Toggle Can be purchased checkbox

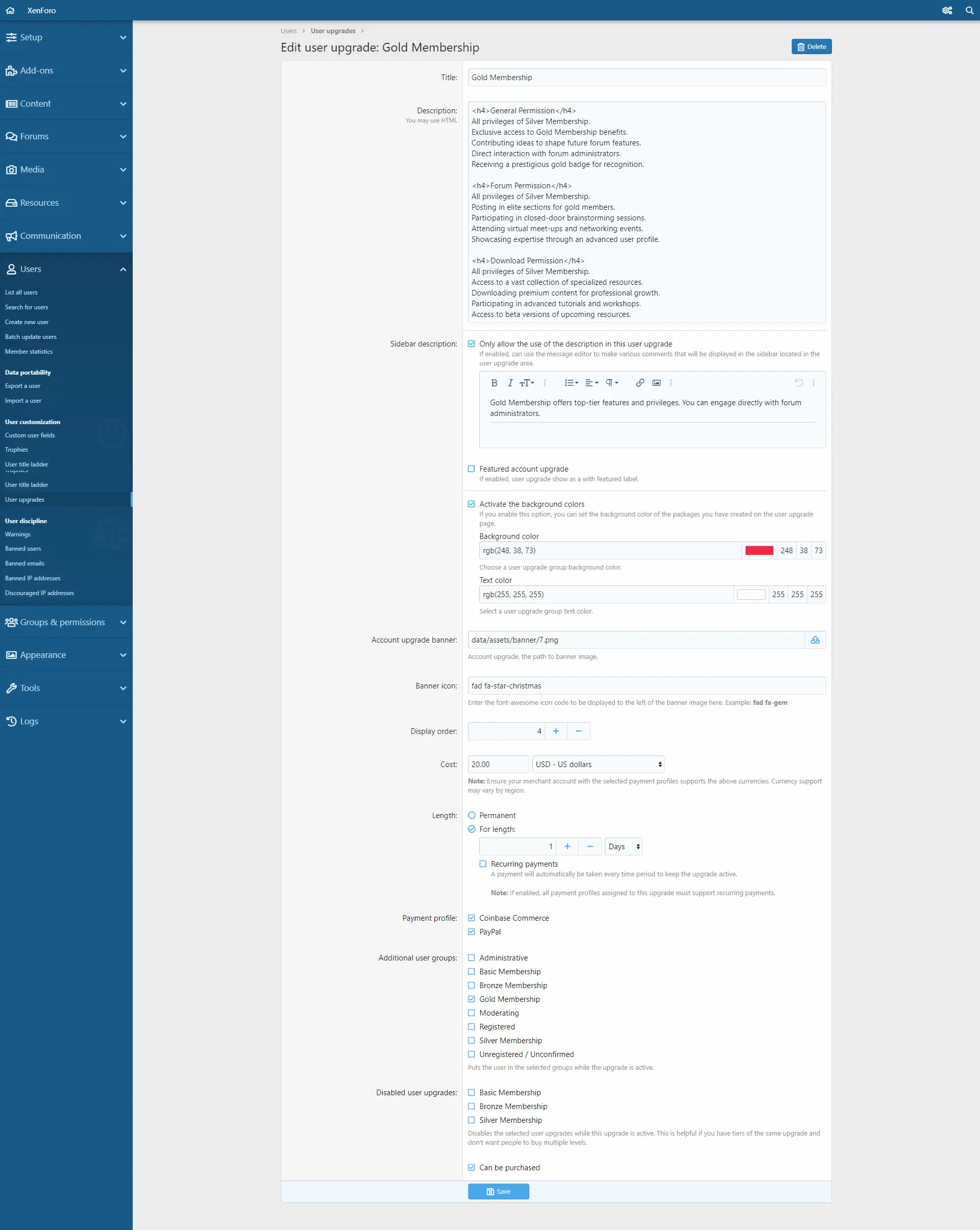(x=471, y=1167)
